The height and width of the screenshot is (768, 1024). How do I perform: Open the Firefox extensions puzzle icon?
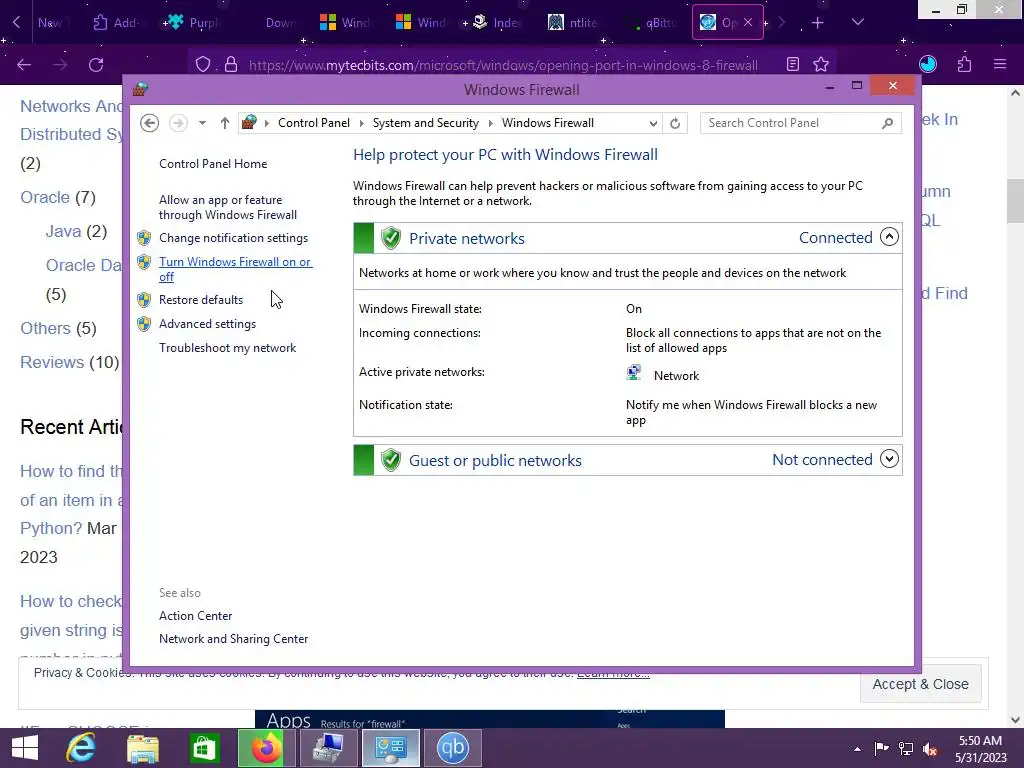click(964, 64)
